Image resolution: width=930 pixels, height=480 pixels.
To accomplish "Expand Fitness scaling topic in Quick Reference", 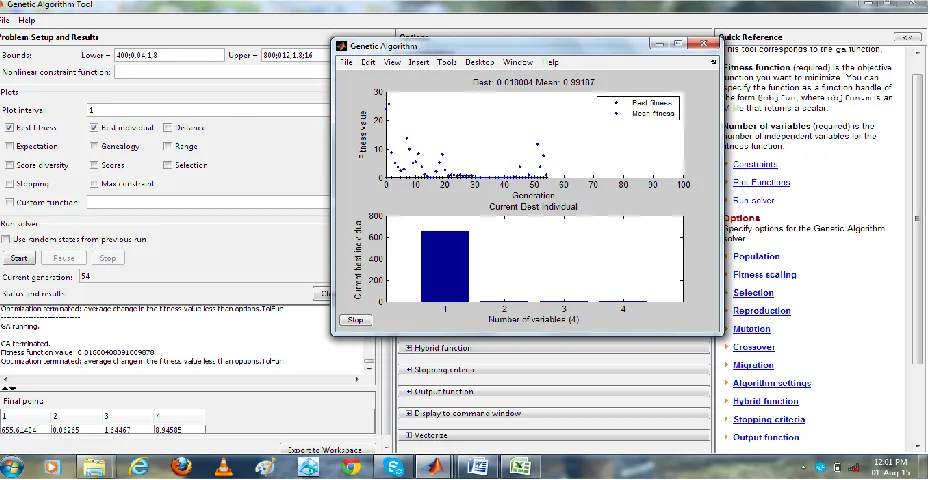I will (x=725, y=275).
